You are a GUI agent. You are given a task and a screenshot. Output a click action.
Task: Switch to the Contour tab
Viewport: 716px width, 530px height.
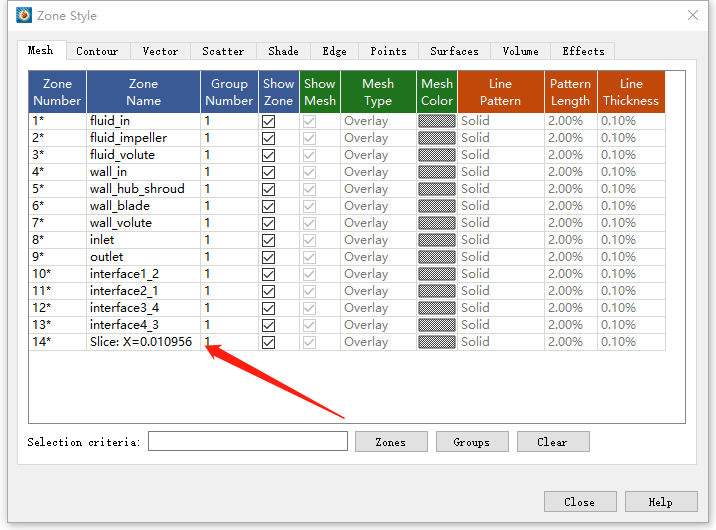97,51
